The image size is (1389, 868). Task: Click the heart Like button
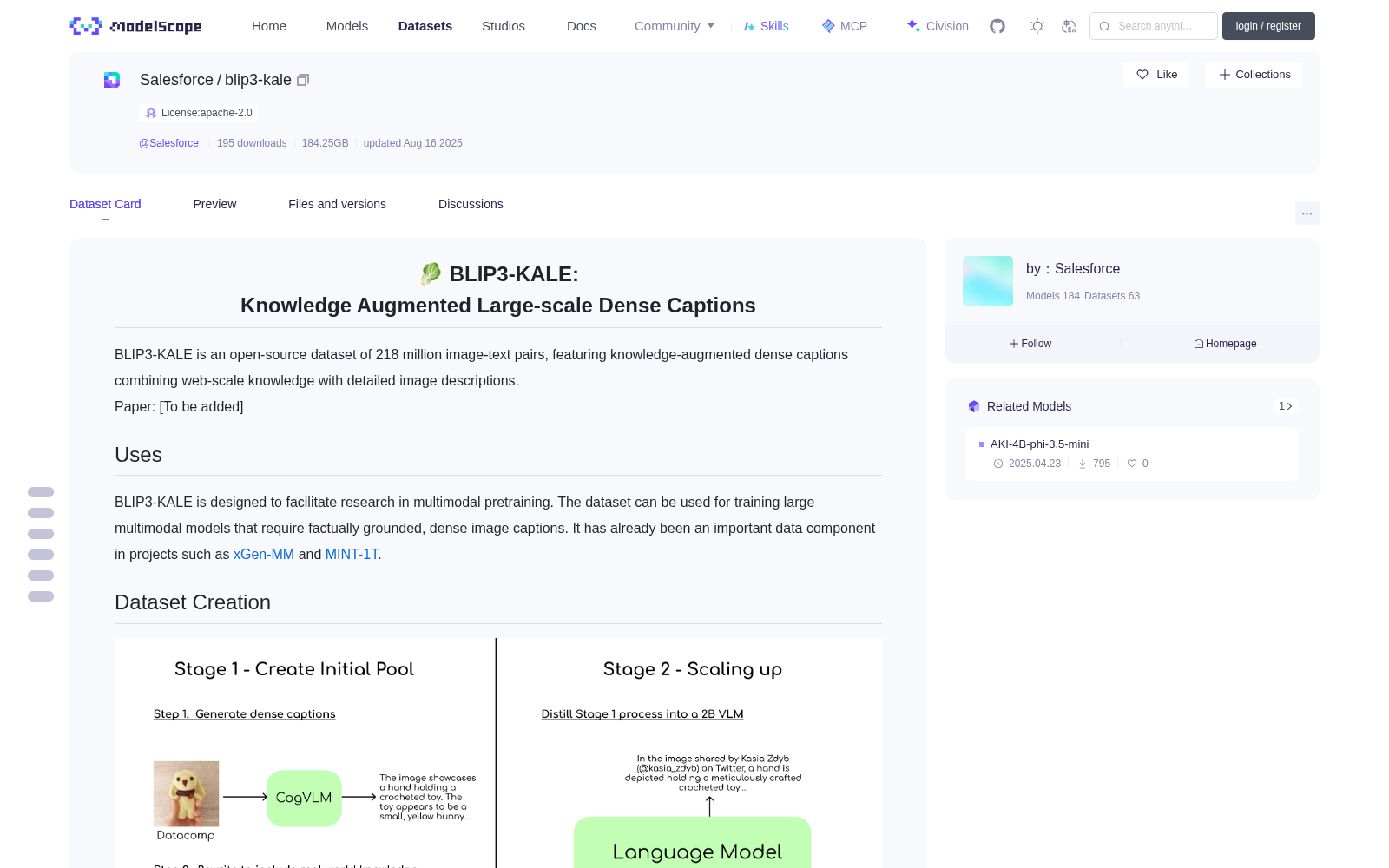[1155, 75]
